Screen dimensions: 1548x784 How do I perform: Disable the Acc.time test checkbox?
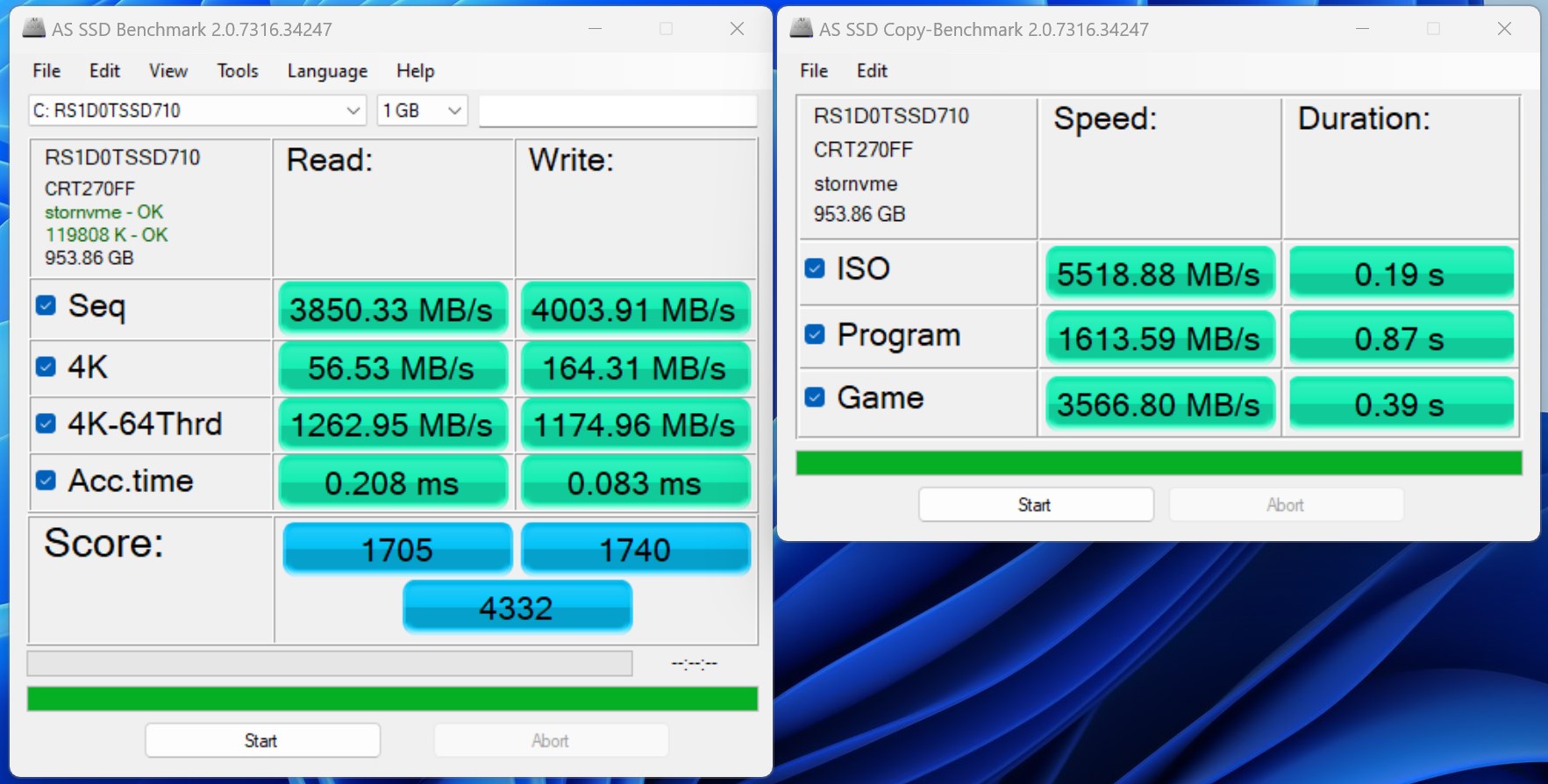(x=46, y=481)
